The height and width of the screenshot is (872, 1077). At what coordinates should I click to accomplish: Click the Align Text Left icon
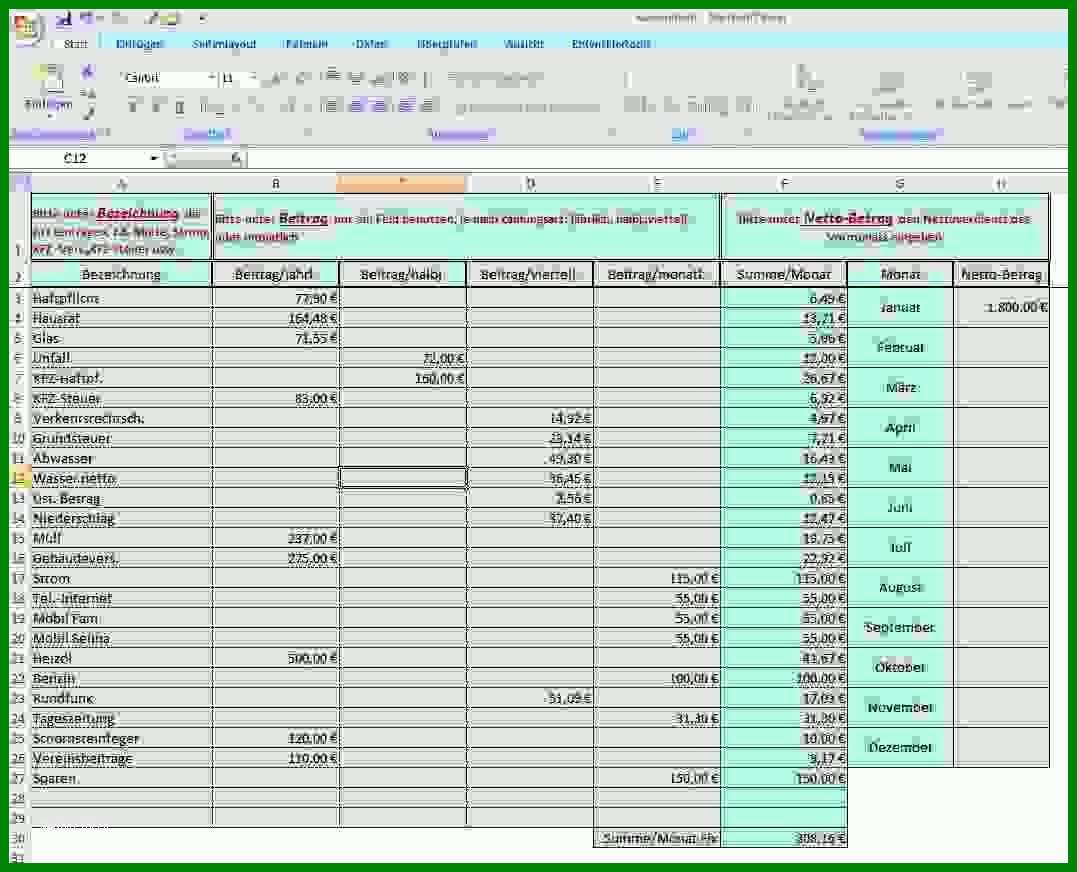[332, 105]
